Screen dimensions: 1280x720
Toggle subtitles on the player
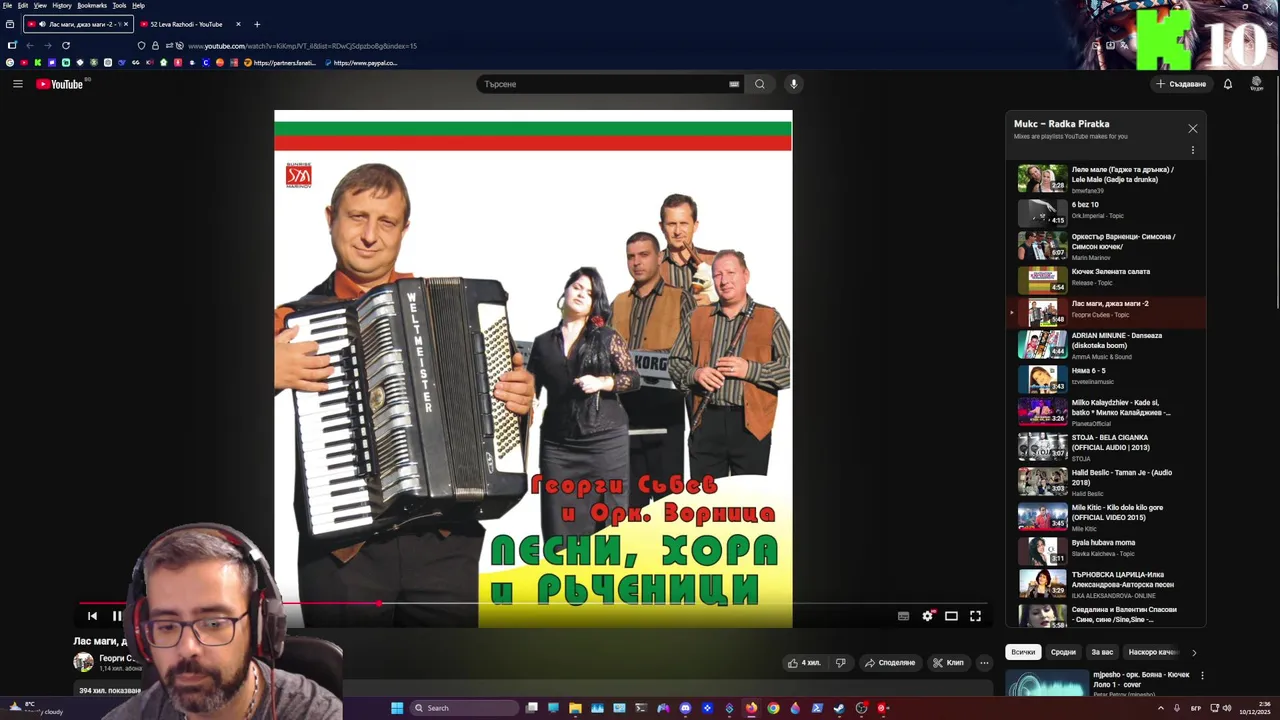pos(903,616)
